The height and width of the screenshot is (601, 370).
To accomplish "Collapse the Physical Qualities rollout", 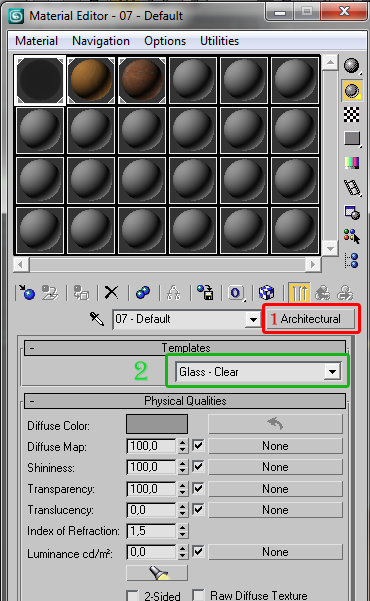I will tap(185, 401).
